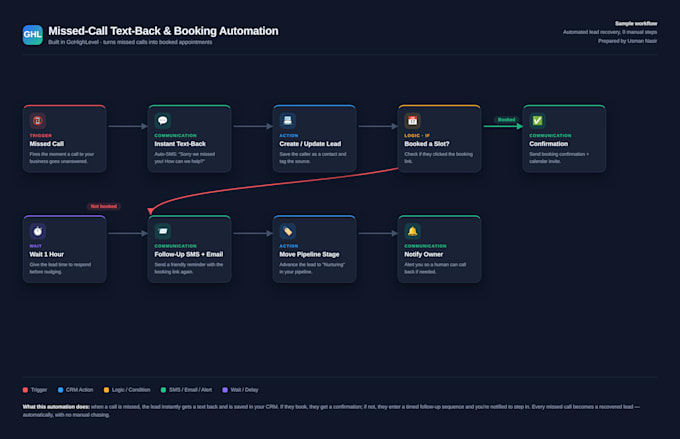Click the TRIGGER category label on Missed Call
The width and height of the screenshot is (680, 439).
tap(40, 135)
